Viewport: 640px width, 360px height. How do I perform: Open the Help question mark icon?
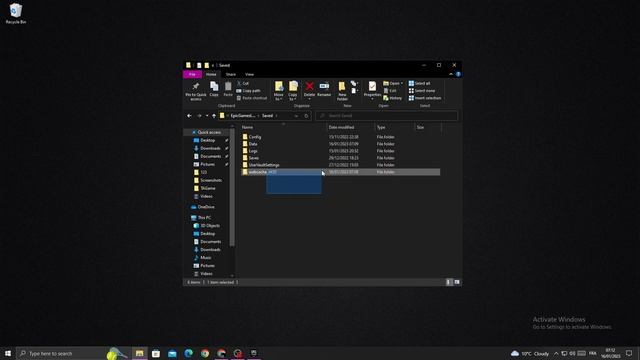coord(458,74)
